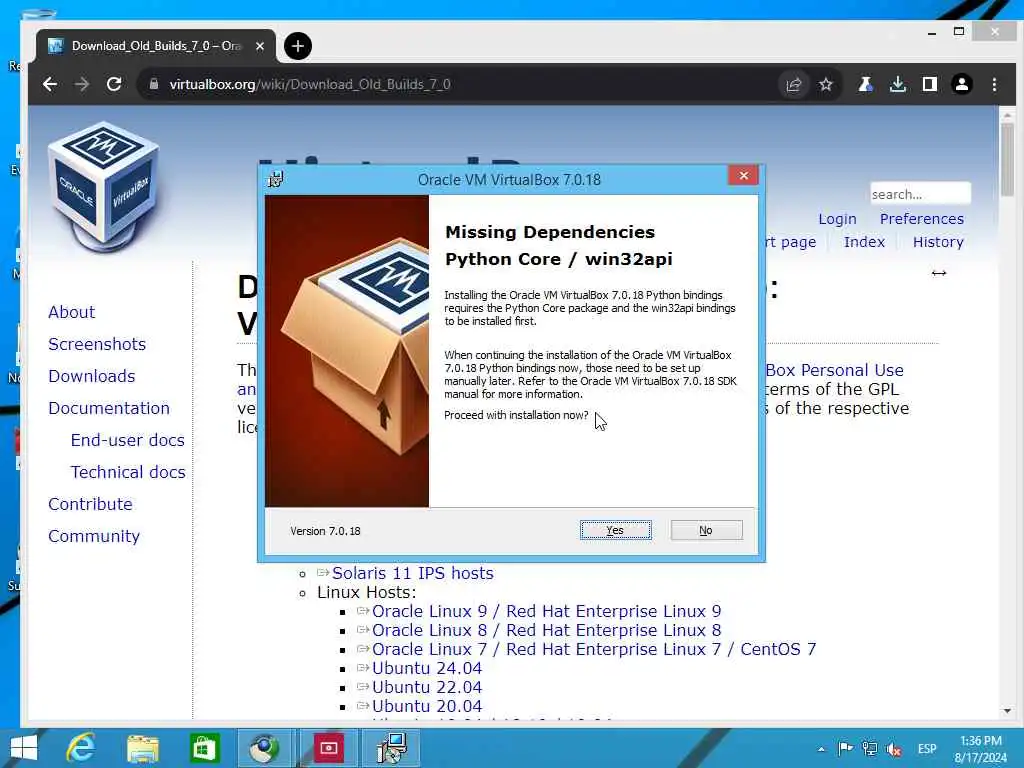Download Oracle Linux 9 / RHEL 9 build
This screenshot has height=768, width=1024.
(547, 611)
